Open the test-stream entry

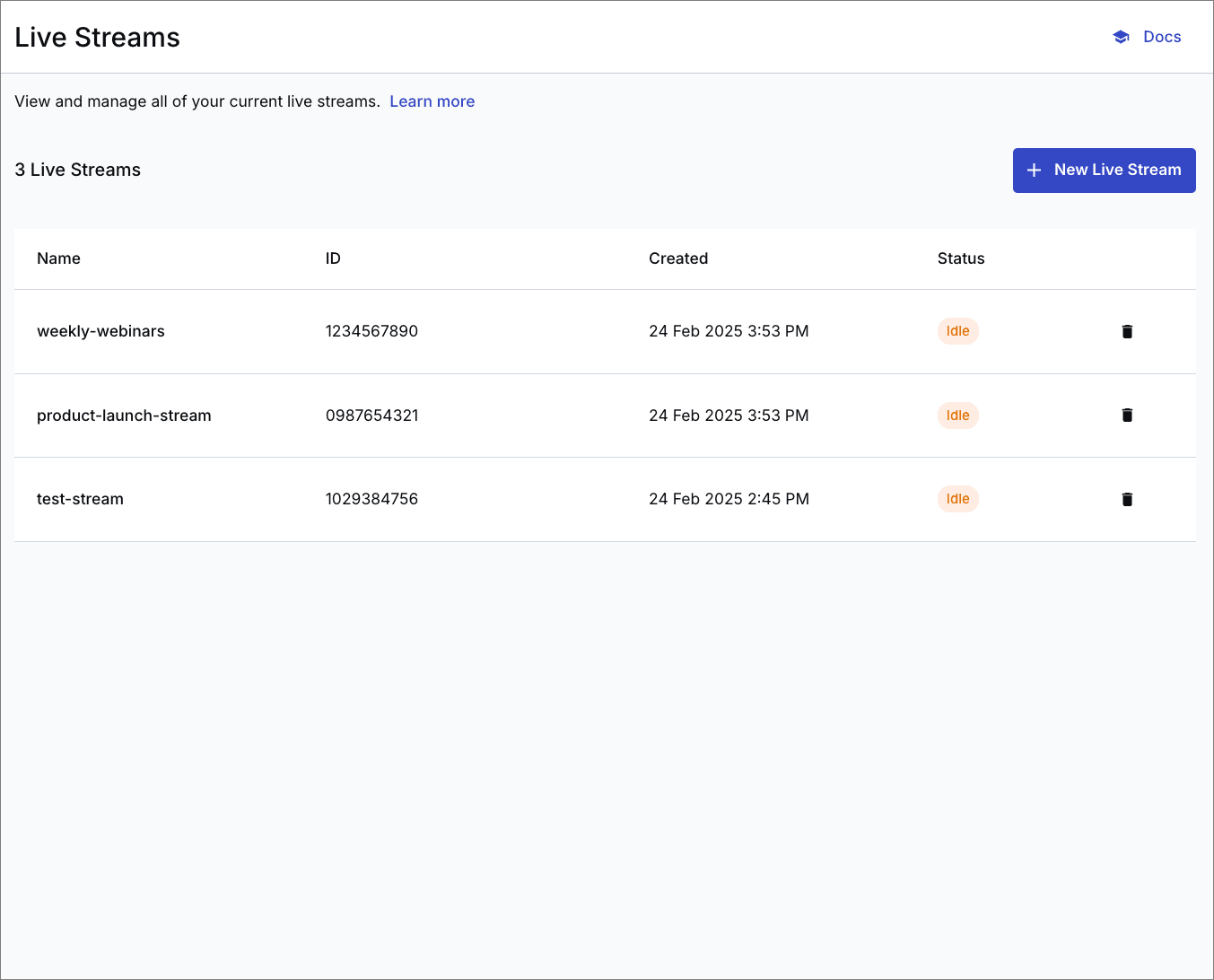coord(80,499)
